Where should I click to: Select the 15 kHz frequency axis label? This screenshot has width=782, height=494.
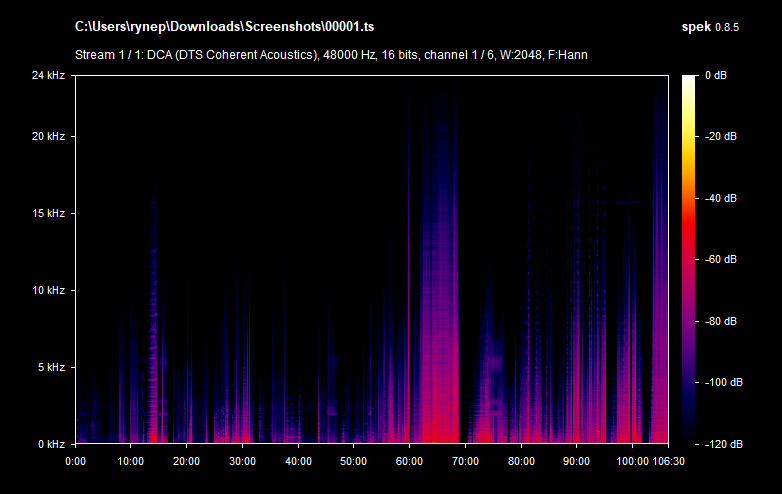tap(47, 213)
